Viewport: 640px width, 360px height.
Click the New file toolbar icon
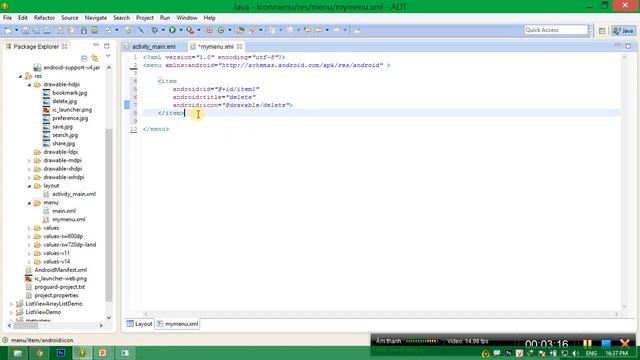click(8, 30)
